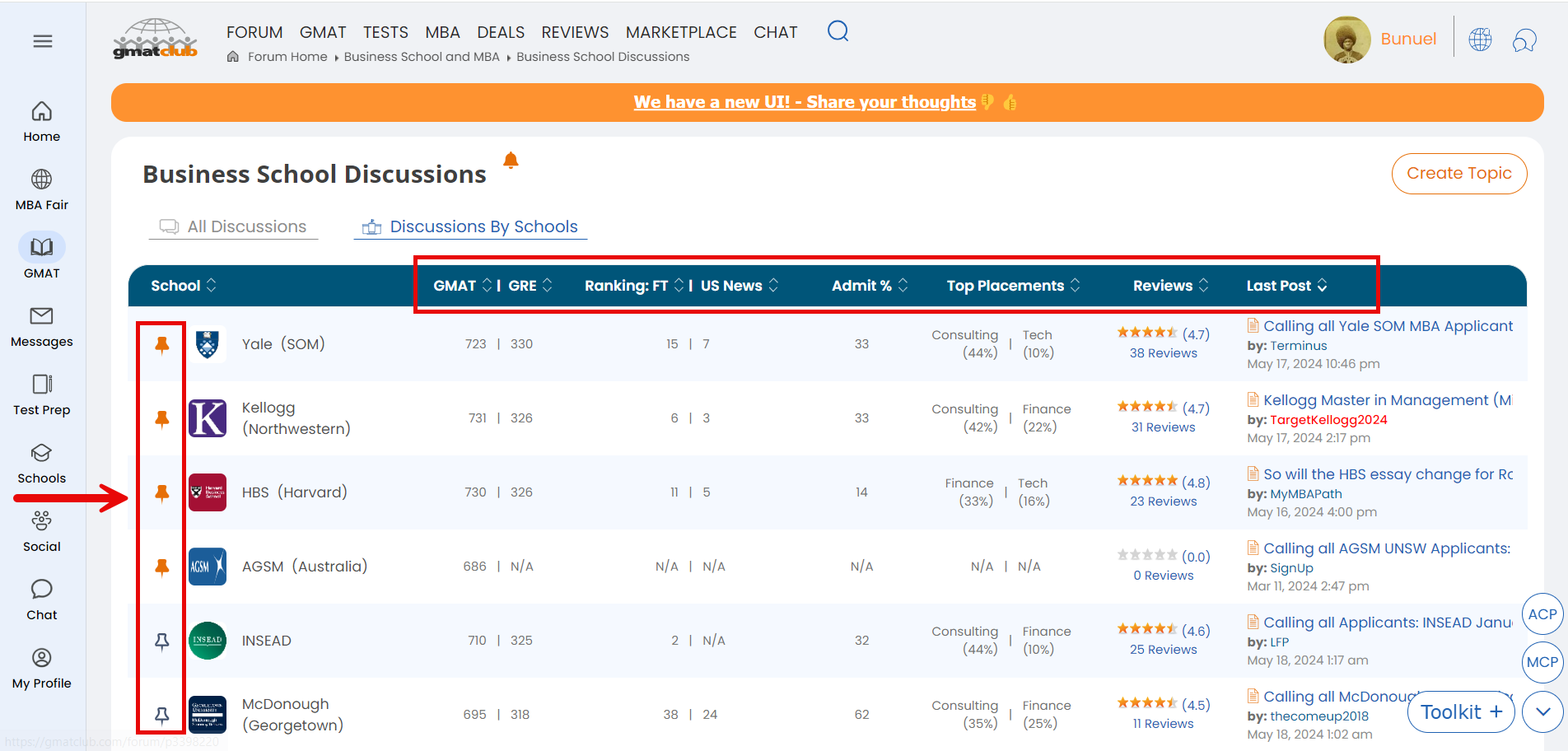
Task: Click the search magnifier icon
Action: (x=838, y=31)
